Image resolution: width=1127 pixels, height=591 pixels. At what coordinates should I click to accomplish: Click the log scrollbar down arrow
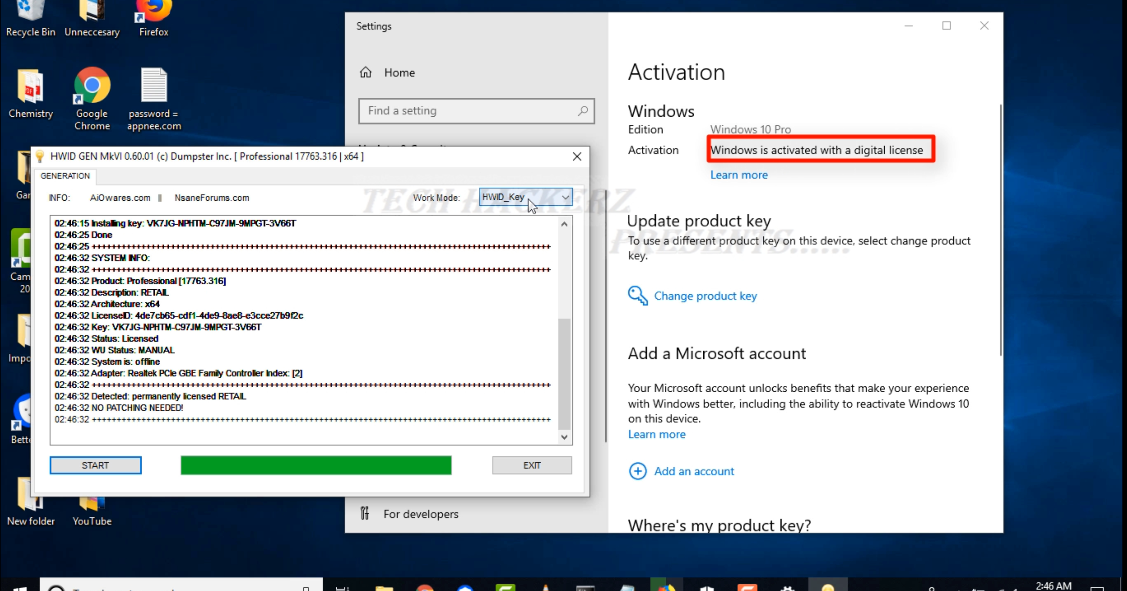(x=564, y=436)
